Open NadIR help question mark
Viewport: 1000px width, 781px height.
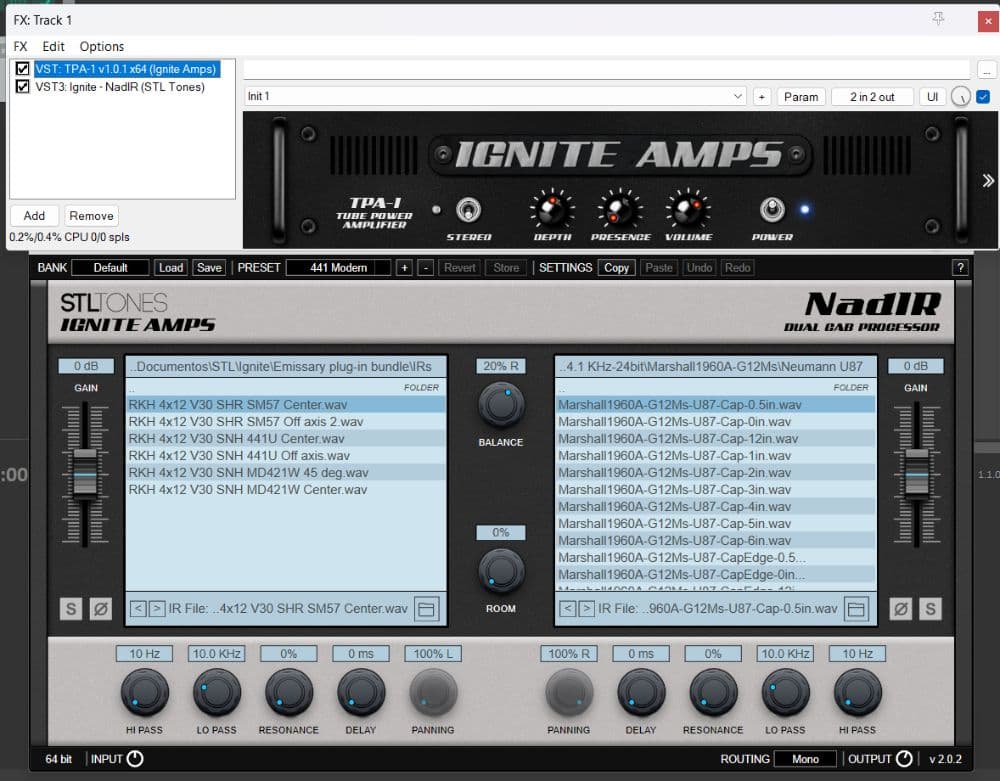960,268
